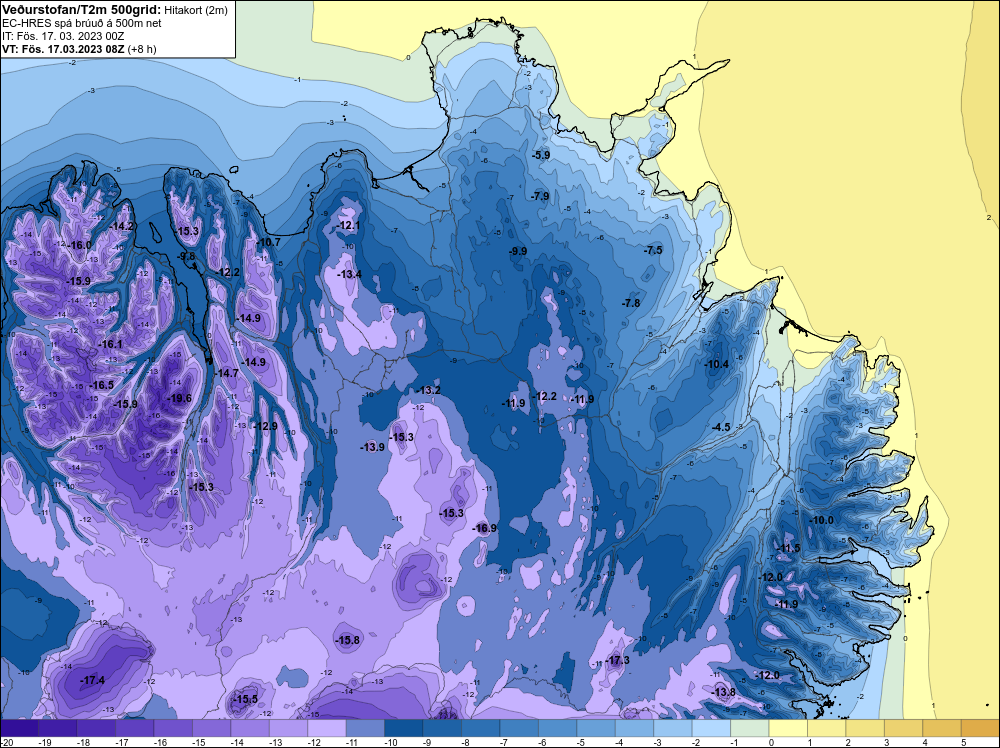Viewport: 1000px width, 748px height.
Task: Click the 'EC-HRES spá brúuð á 500m net' line
Action: [82, 23]
